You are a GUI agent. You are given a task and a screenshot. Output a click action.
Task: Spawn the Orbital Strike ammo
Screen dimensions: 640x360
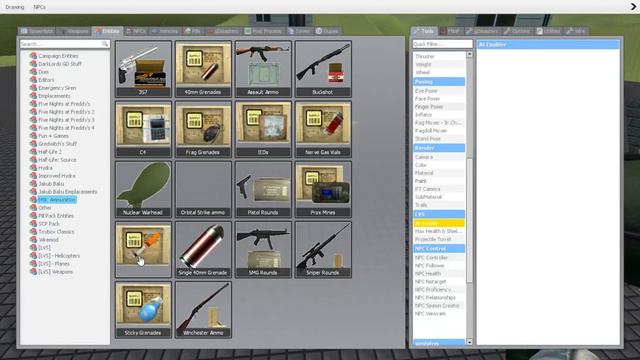pyautogui.click(x=203, y=189)
